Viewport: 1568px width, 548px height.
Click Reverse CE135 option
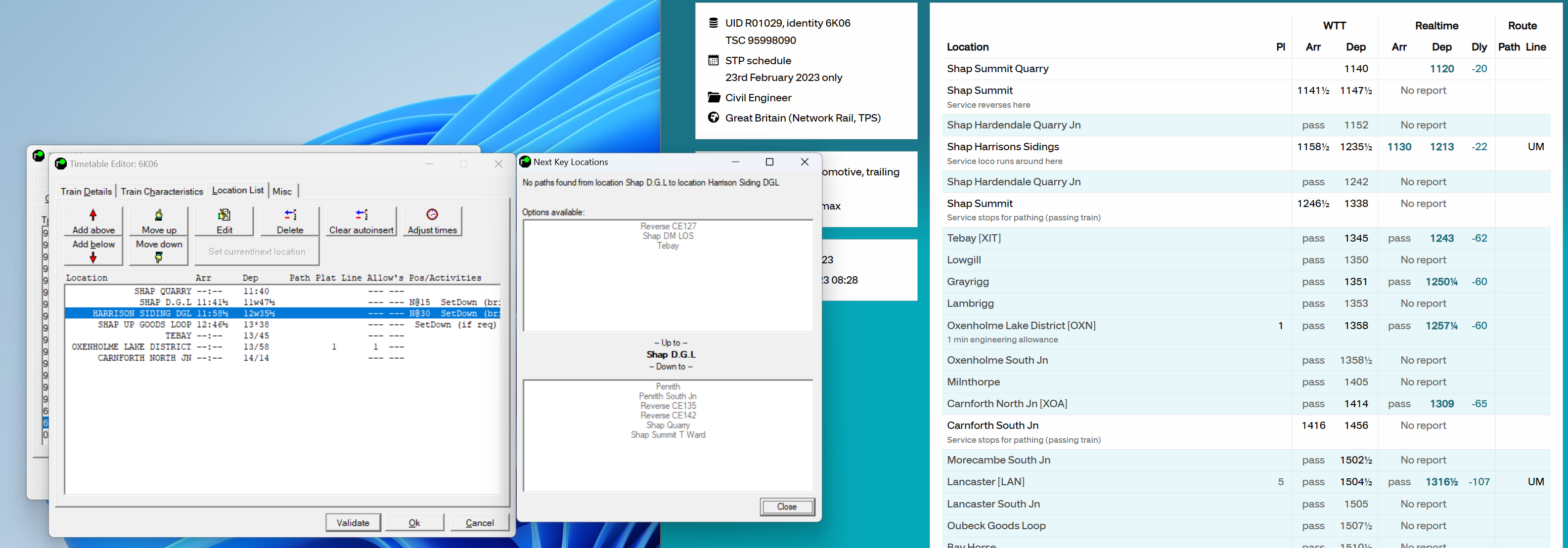[668, 406]
